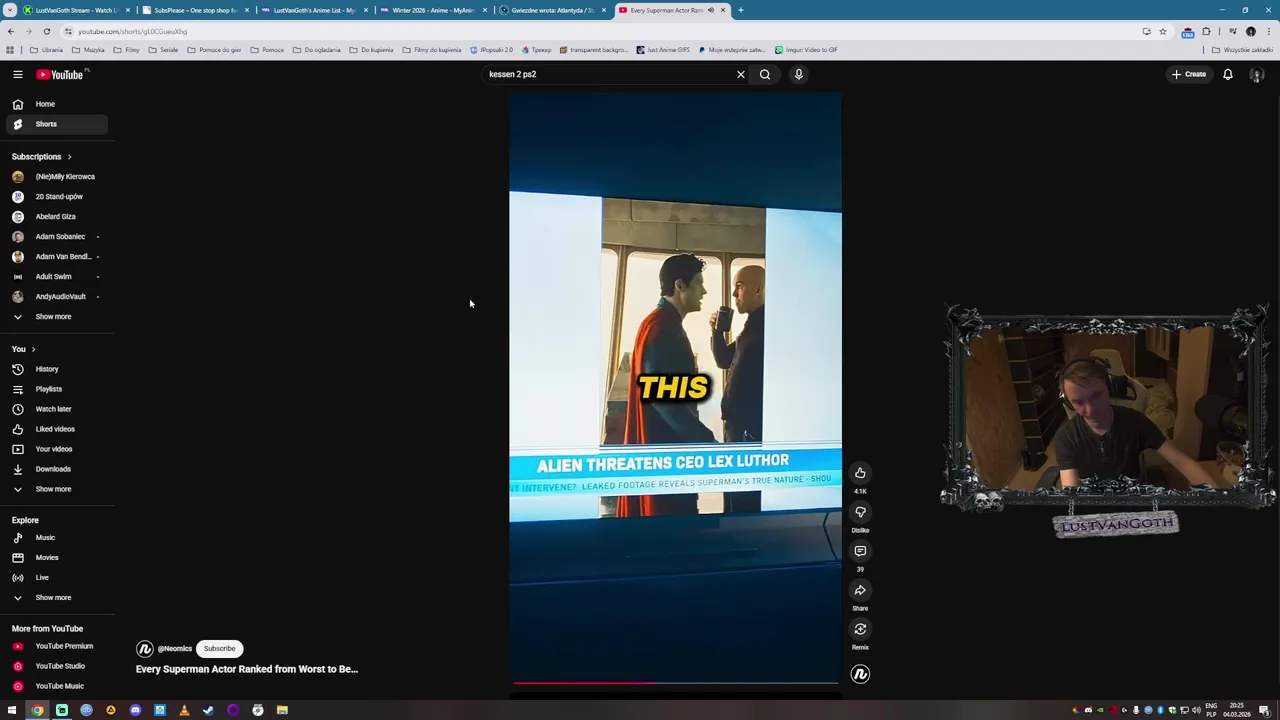Image resolution: width=1280 pixels, height=720 pixels.
Task: Expand Show more under Subscriptions
Action: tap(55, 316)
